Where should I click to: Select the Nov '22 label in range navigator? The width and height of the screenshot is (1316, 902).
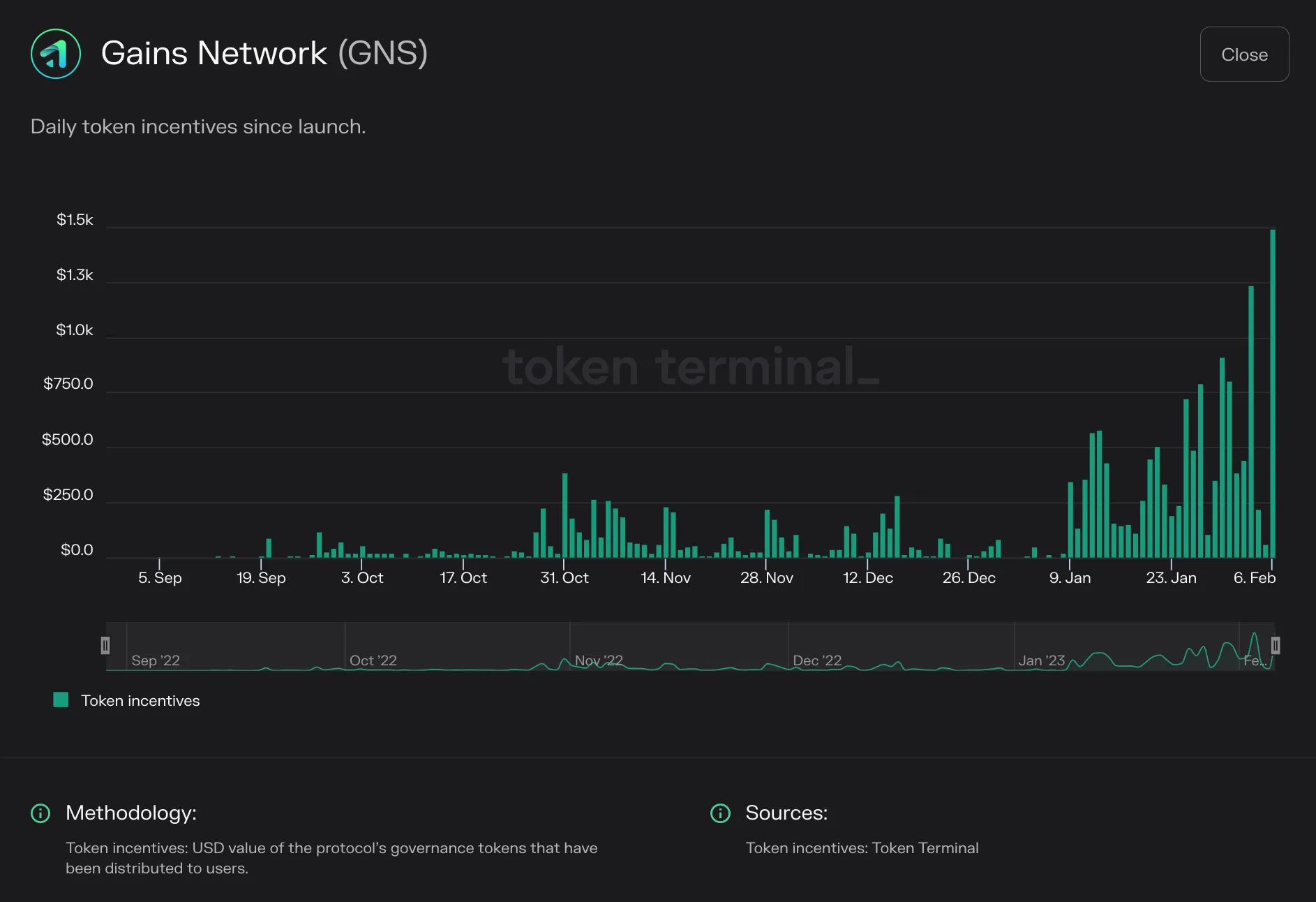[x=599, y=660]
